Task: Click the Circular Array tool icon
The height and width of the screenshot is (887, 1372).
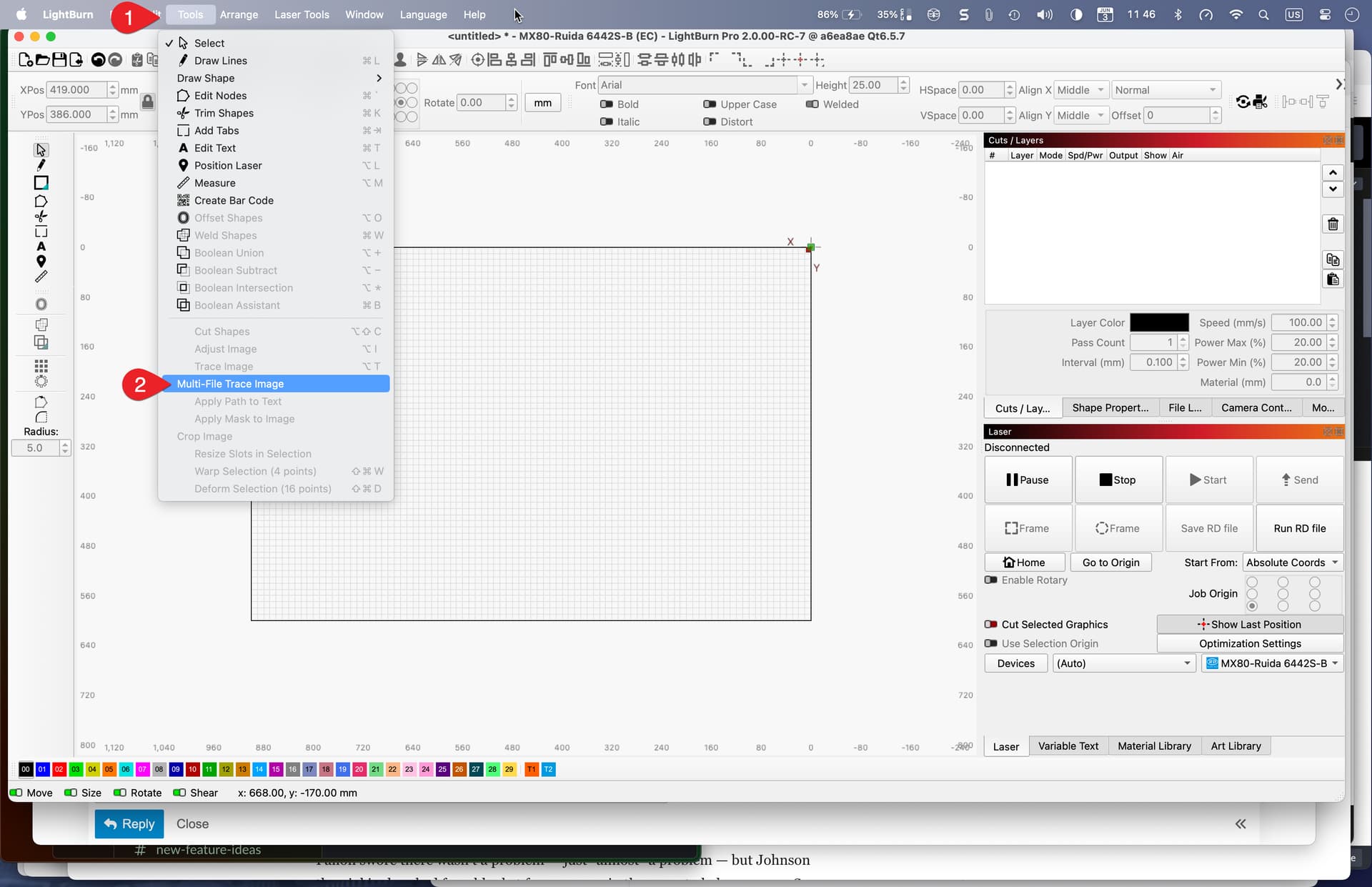Action: pos(41,382)
